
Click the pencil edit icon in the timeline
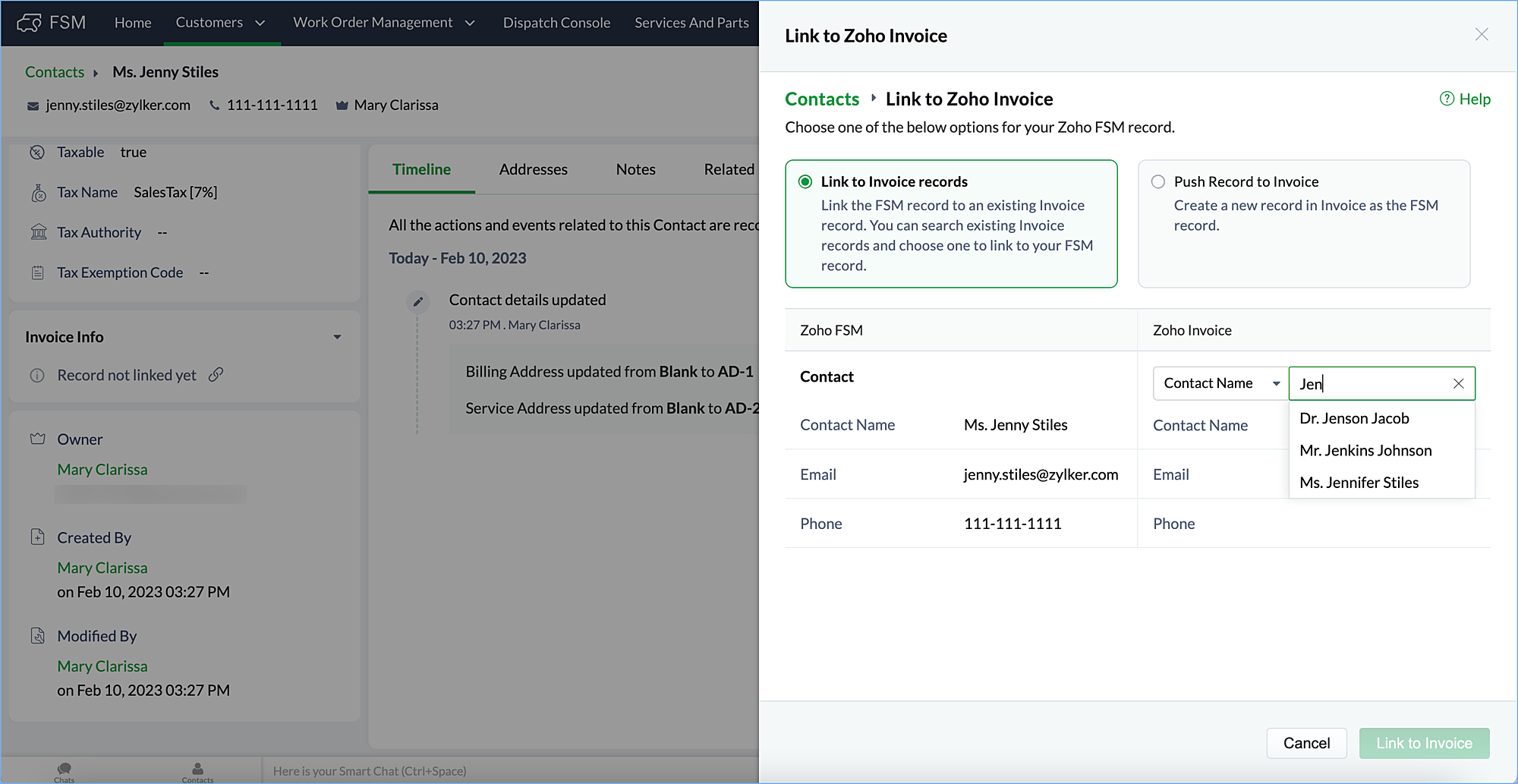(417, 301)
